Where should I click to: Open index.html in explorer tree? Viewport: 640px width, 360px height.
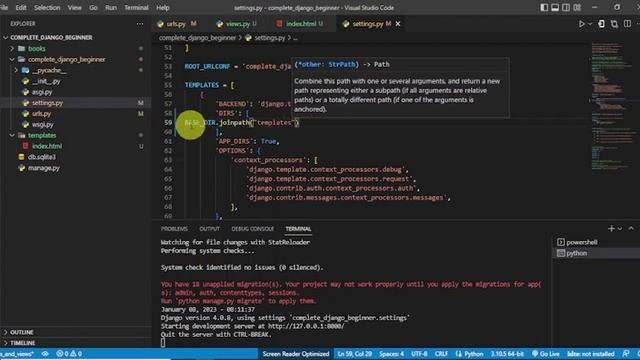click(x=47, y=146)
